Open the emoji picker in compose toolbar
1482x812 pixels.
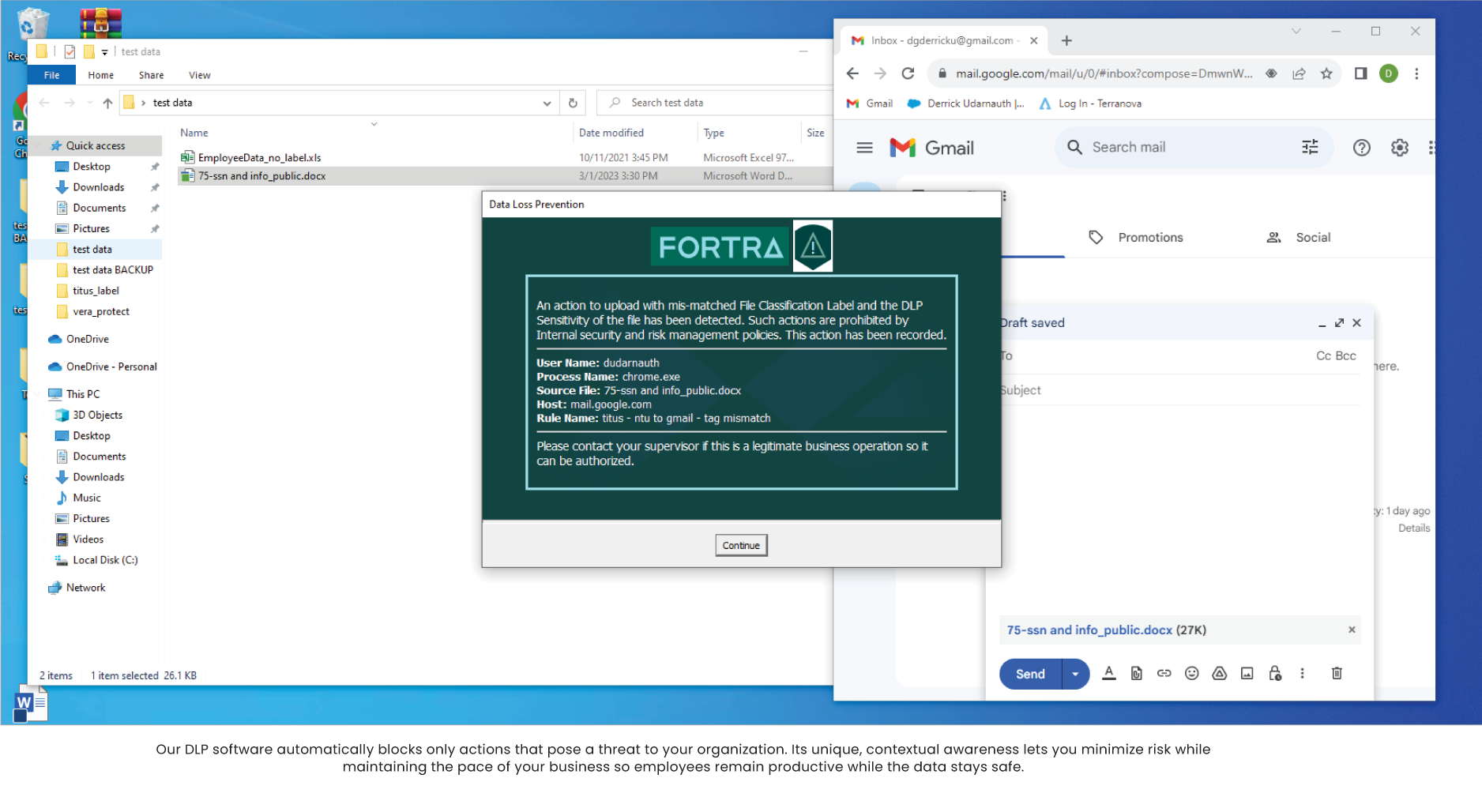(1191, 673)
